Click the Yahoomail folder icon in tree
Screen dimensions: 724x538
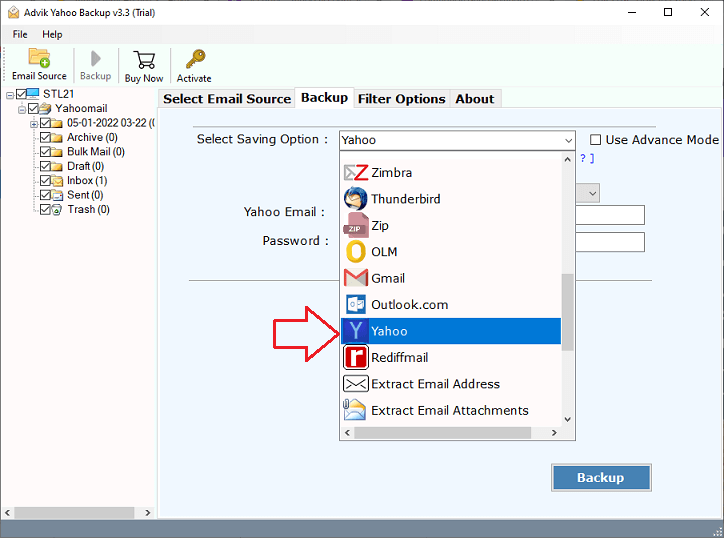point(45,109)
